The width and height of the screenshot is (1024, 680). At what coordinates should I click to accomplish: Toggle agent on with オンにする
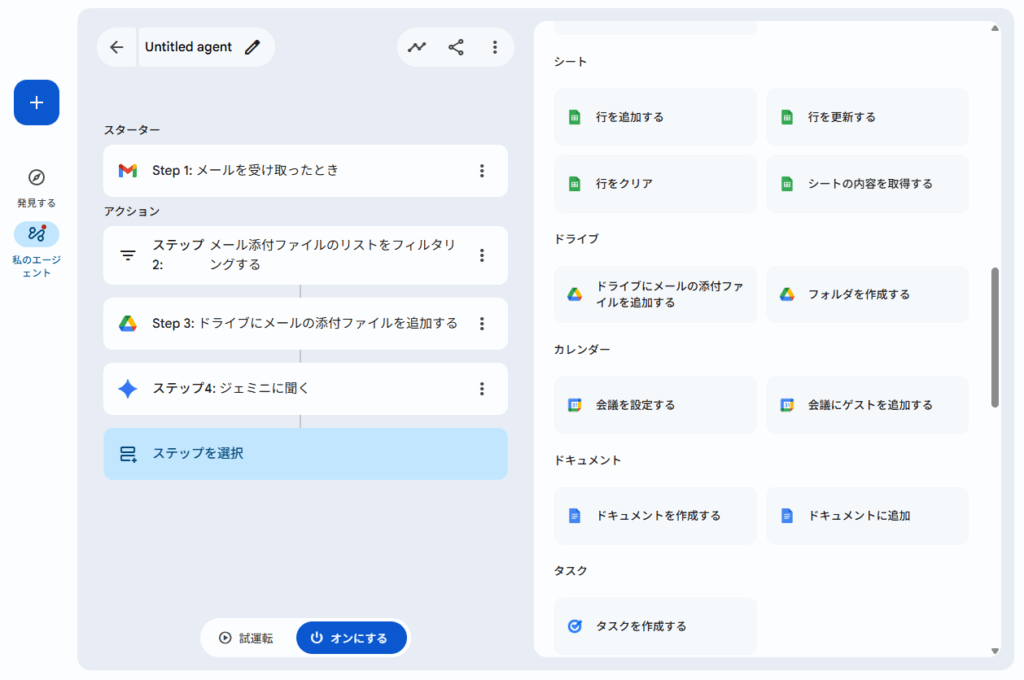point(351,638)
